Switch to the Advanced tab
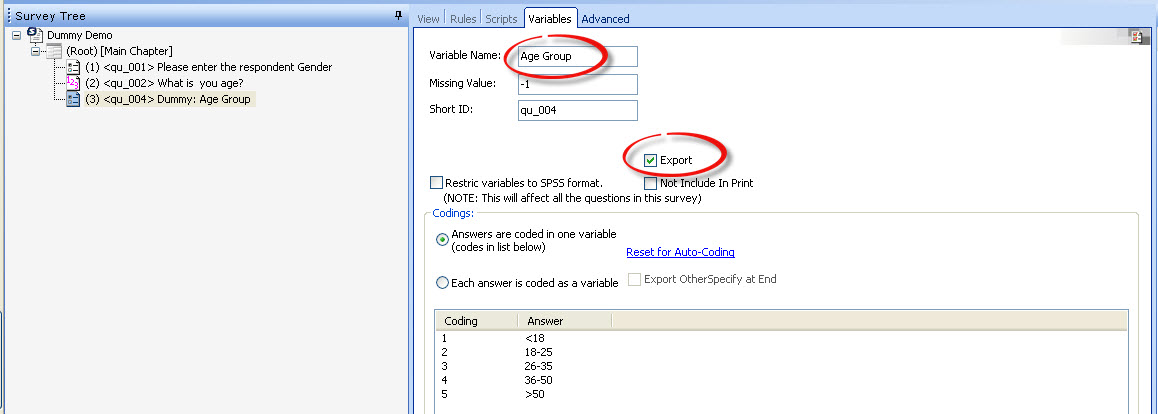This screenshot has width=1158, height=414. pyautogui.click(x=605, y=19)
